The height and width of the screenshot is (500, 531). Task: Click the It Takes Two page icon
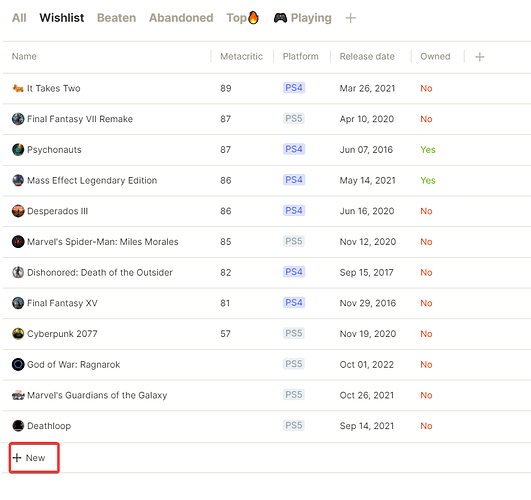click(18, 88)
